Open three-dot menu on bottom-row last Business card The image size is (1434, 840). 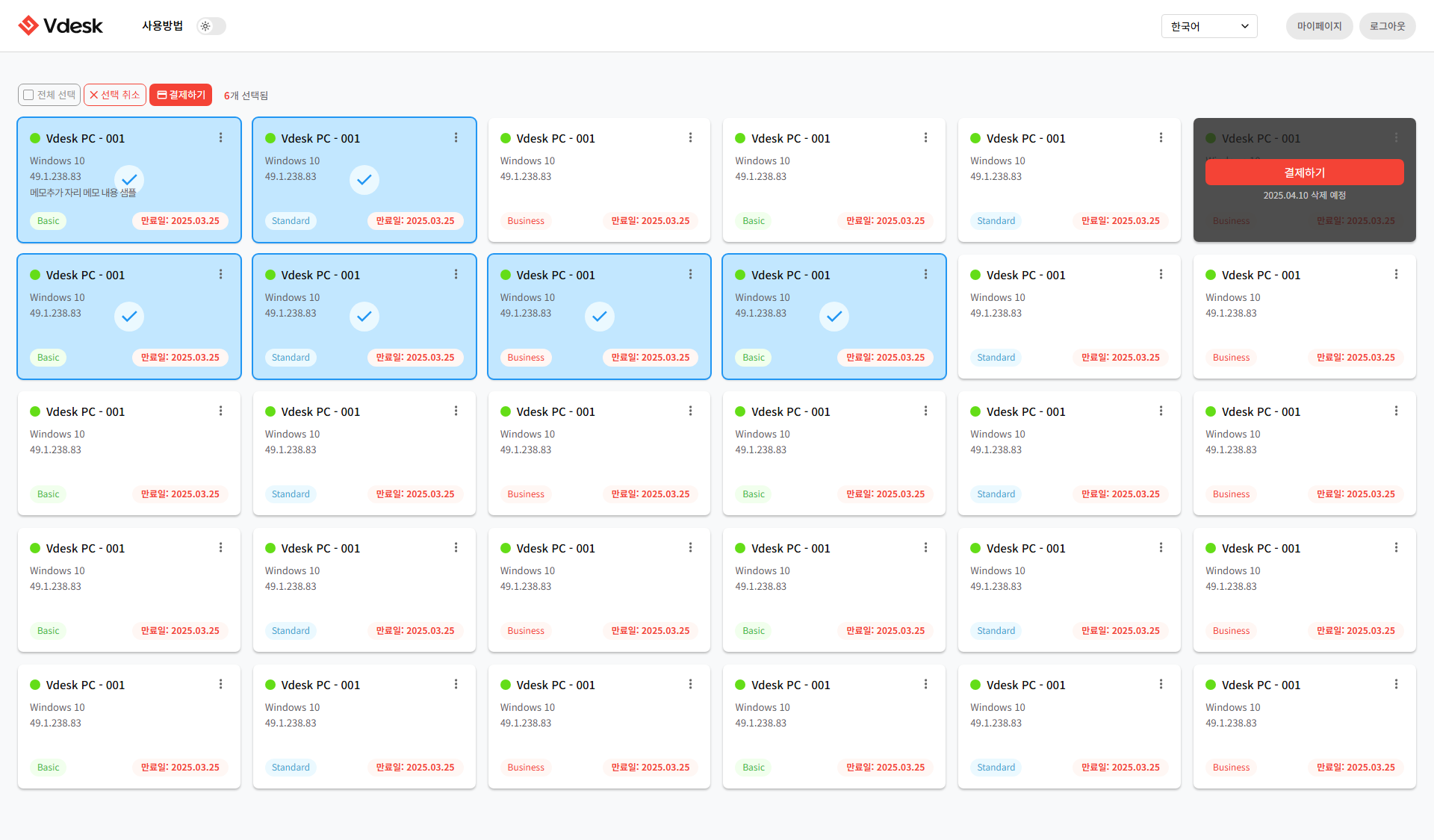point(1396,685)
